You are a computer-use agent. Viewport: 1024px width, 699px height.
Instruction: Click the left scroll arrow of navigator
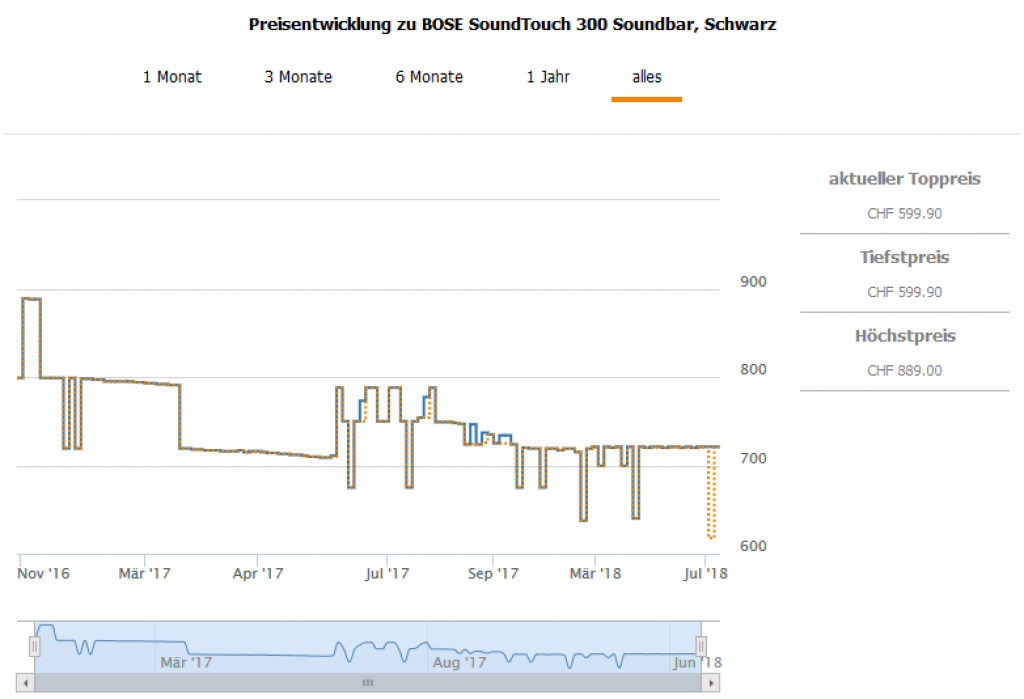[x=27, y=682]
